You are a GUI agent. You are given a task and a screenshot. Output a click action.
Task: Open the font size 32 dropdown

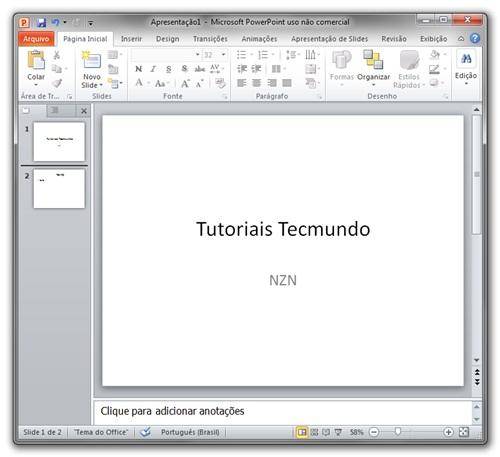pyautogui.click(x=223, y=55)
